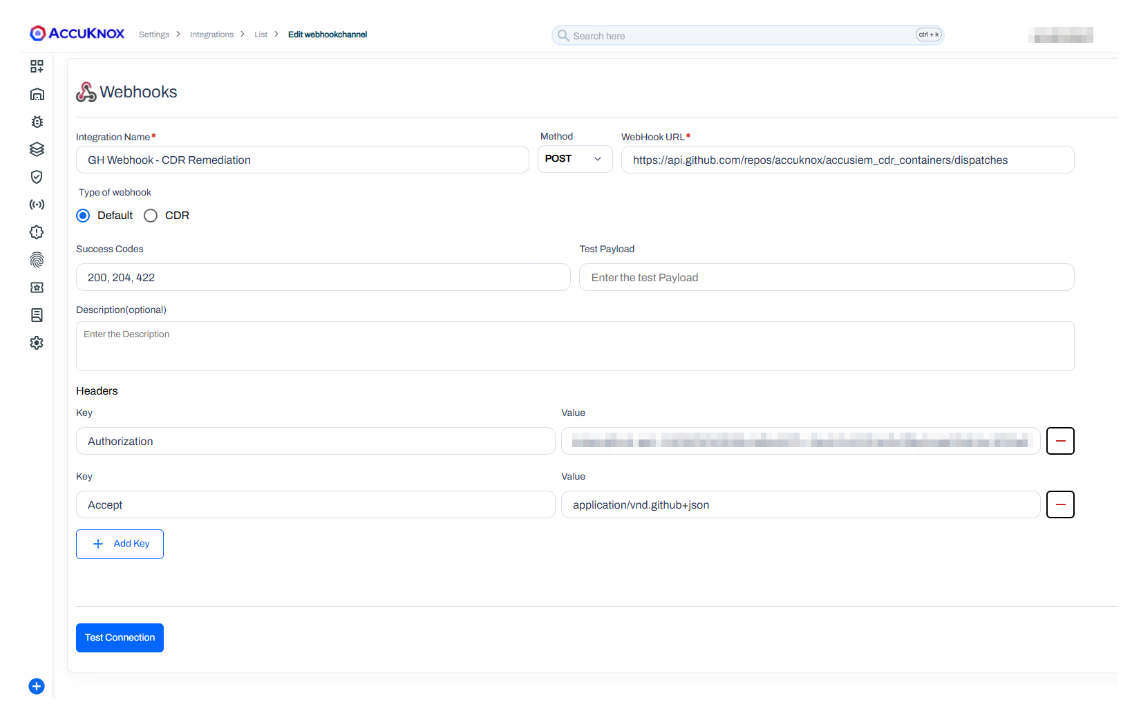Click the fingerprint icon in sidebar

click(37, 259)
